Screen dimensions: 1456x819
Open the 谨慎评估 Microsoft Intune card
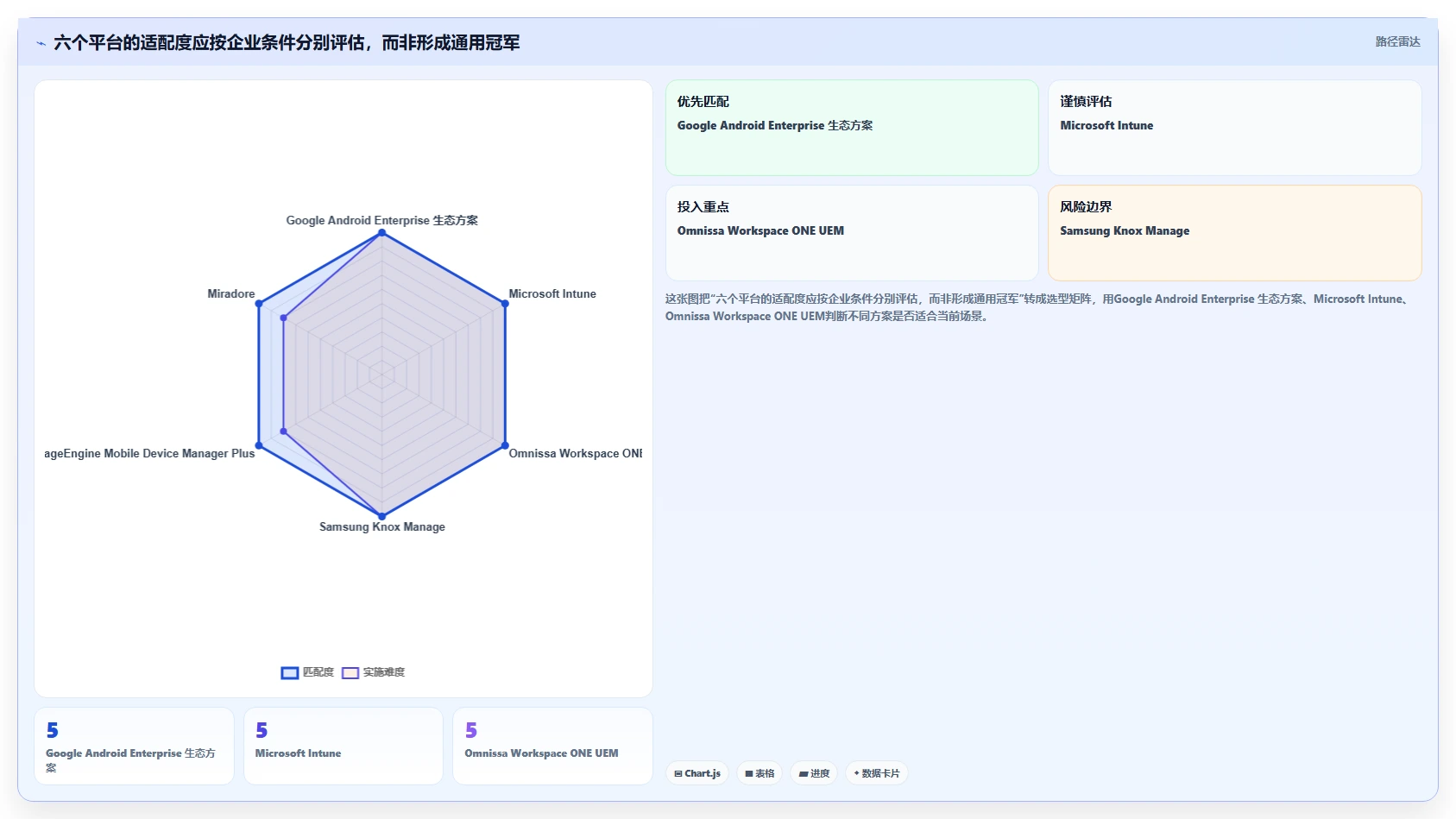1234,128
